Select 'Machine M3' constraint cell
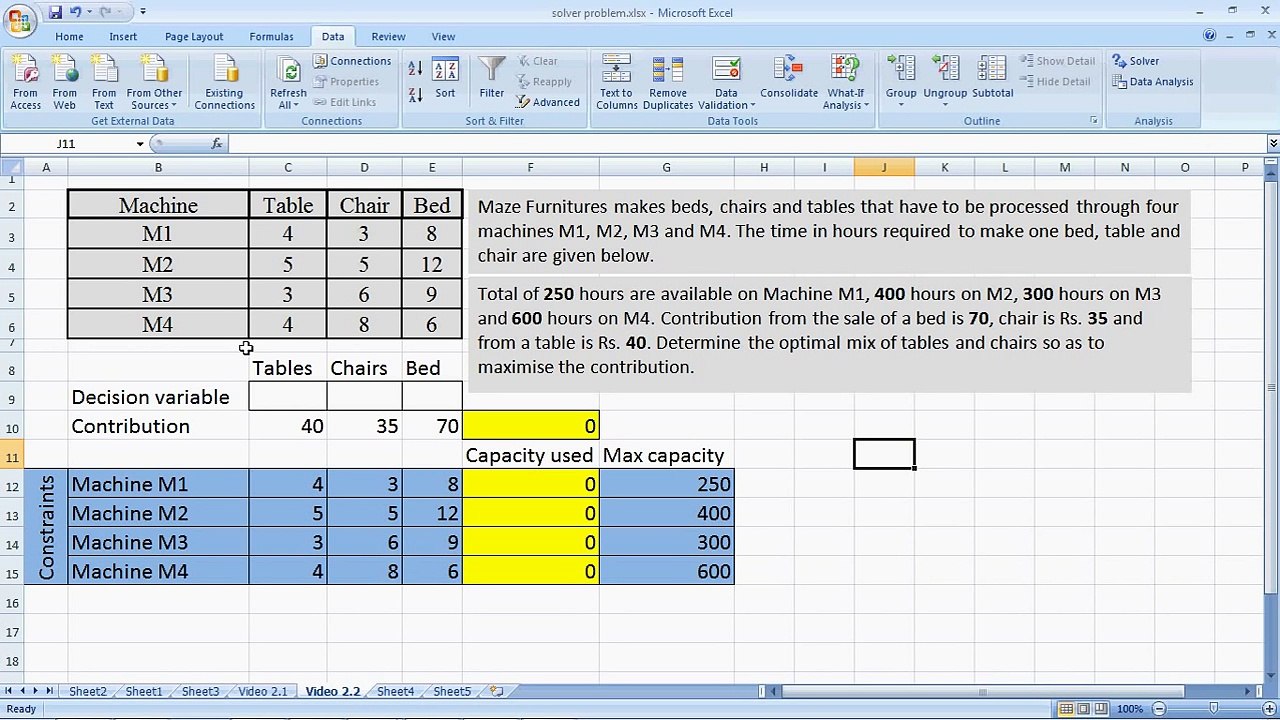1280x720 pixels. [158, 542]
